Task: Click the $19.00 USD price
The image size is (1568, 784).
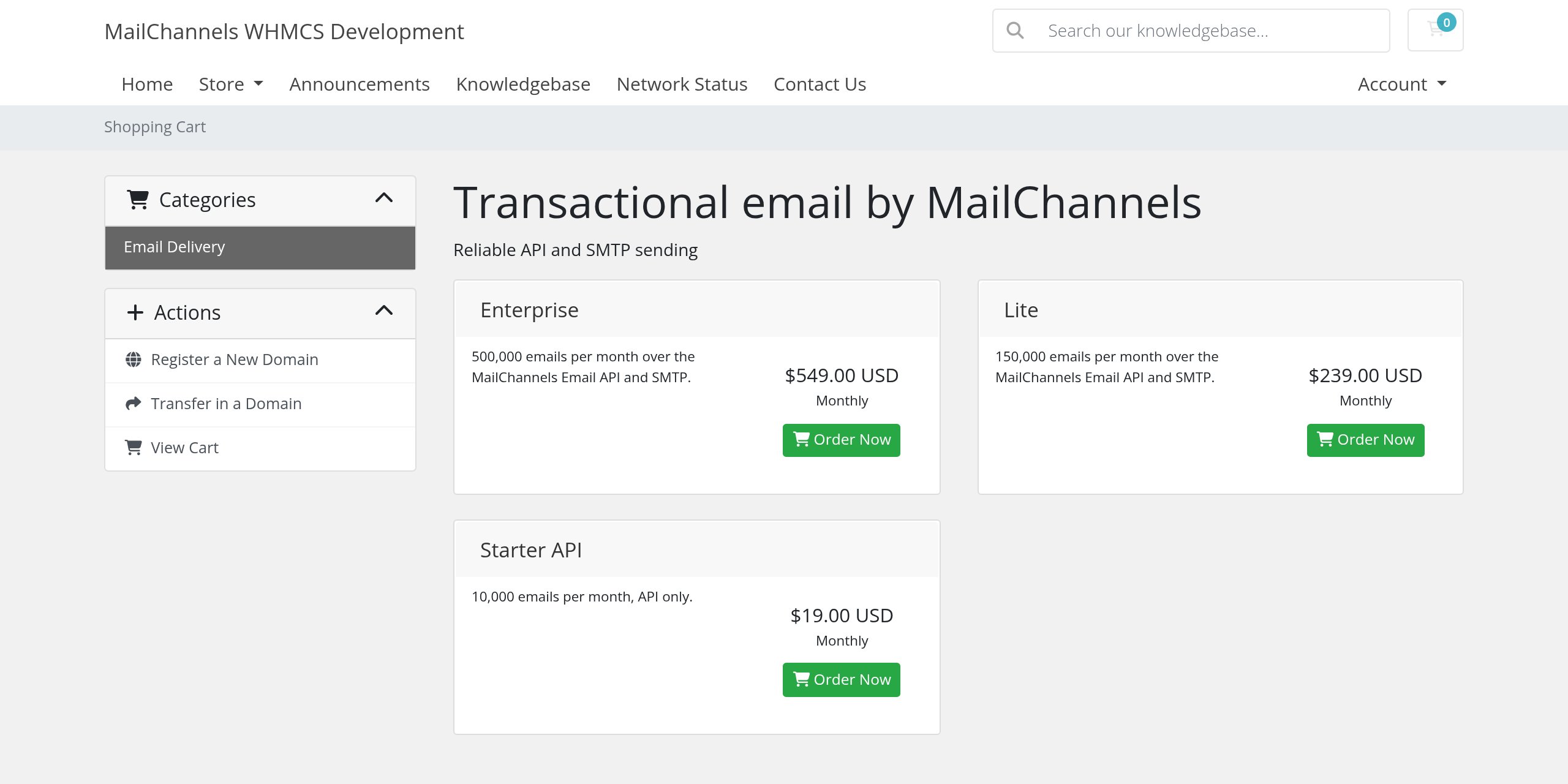Action: point(842,616)
